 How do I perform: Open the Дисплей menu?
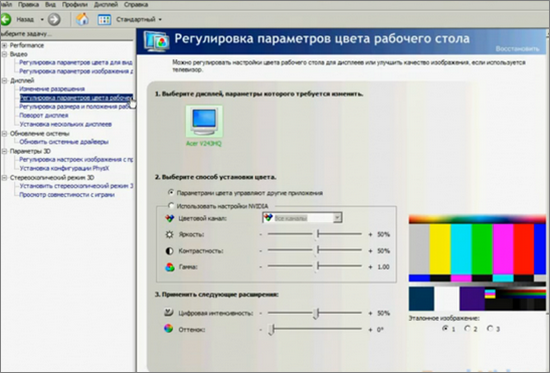coord(106,5)
